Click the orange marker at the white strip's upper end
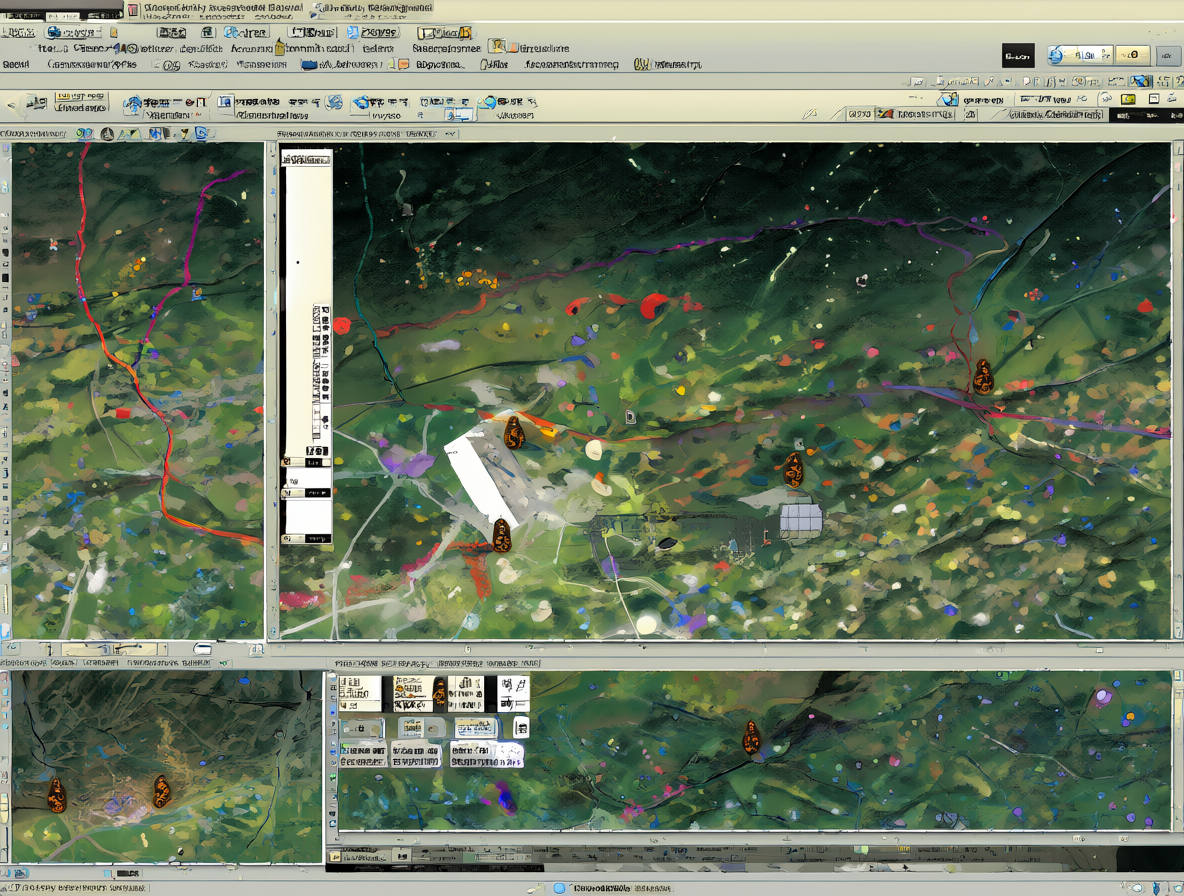Viewport: 1184px width, 896px height. pyautogui.click(x=514, y=433)
